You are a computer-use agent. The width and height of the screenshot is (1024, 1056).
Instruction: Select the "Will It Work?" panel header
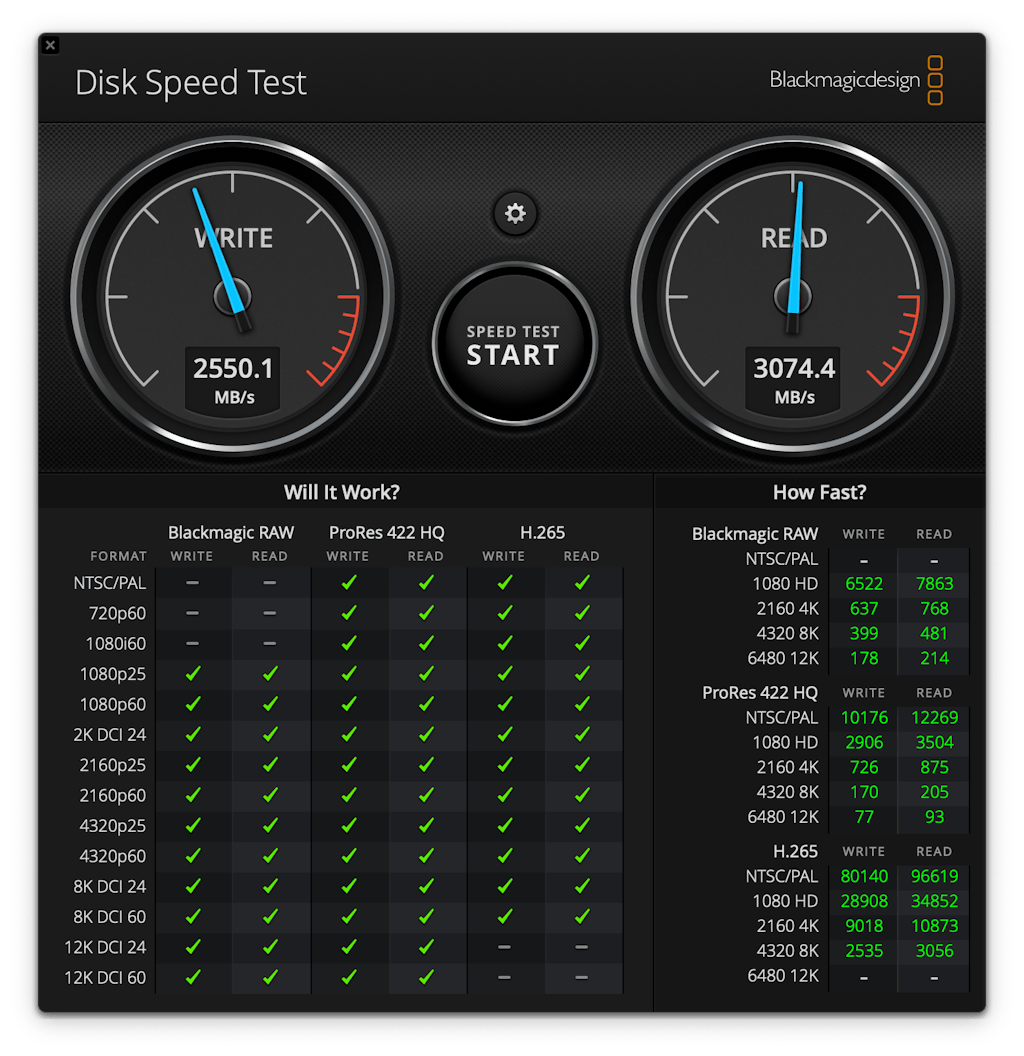[342, 492]
